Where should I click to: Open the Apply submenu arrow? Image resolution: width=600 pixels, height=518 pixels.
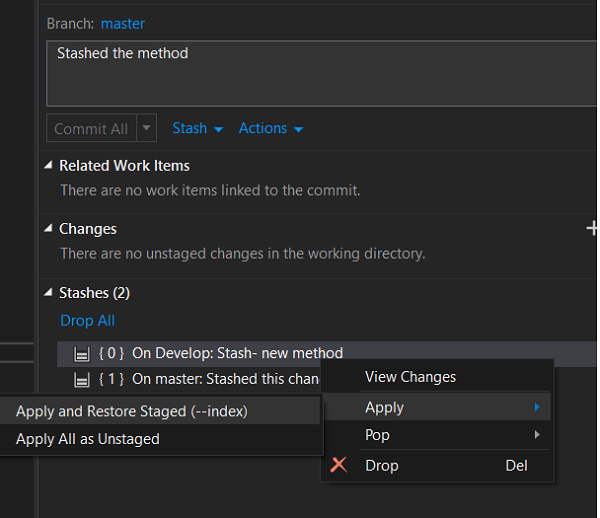537,407
